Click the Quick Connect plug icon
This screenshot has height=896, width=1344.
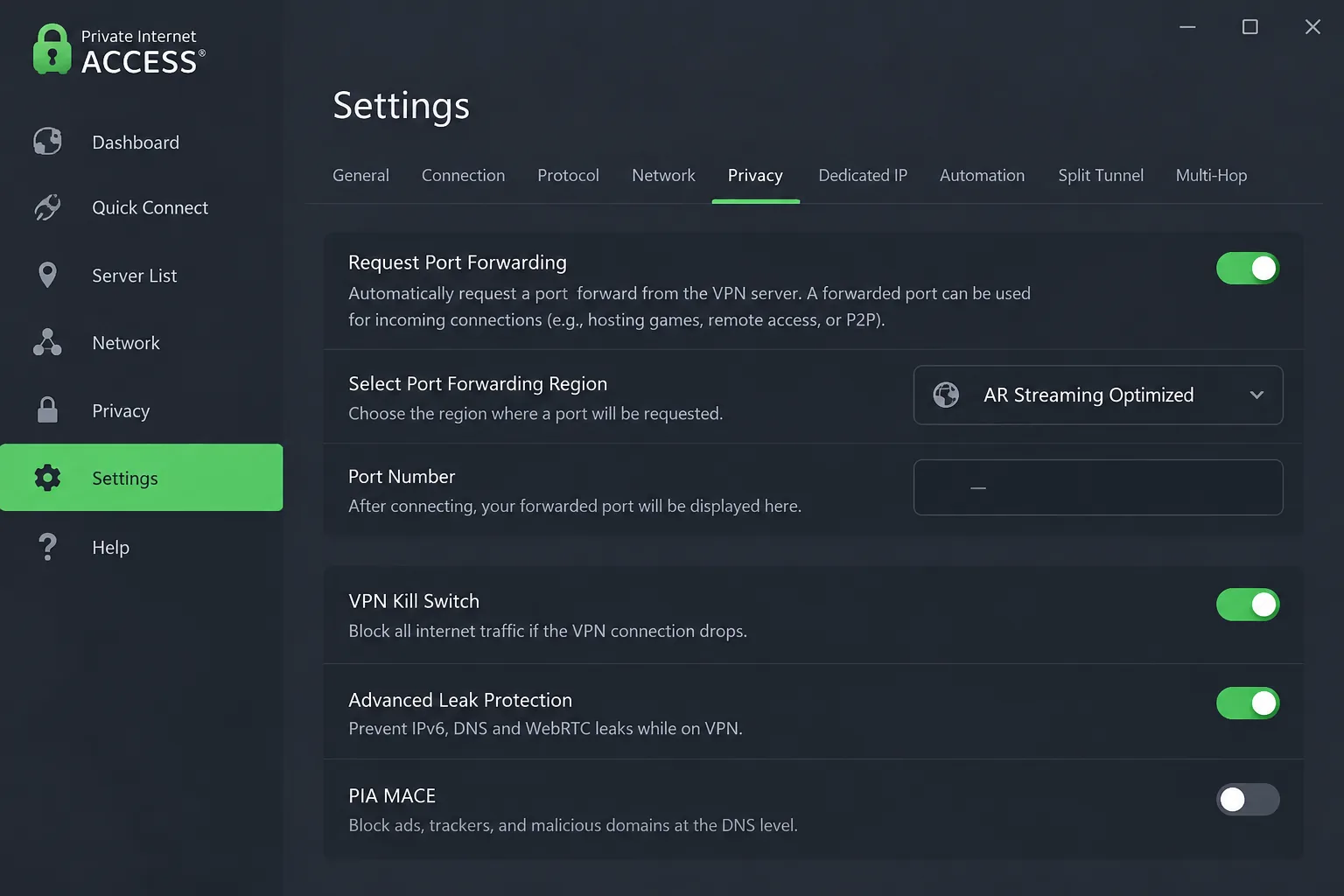47,207
